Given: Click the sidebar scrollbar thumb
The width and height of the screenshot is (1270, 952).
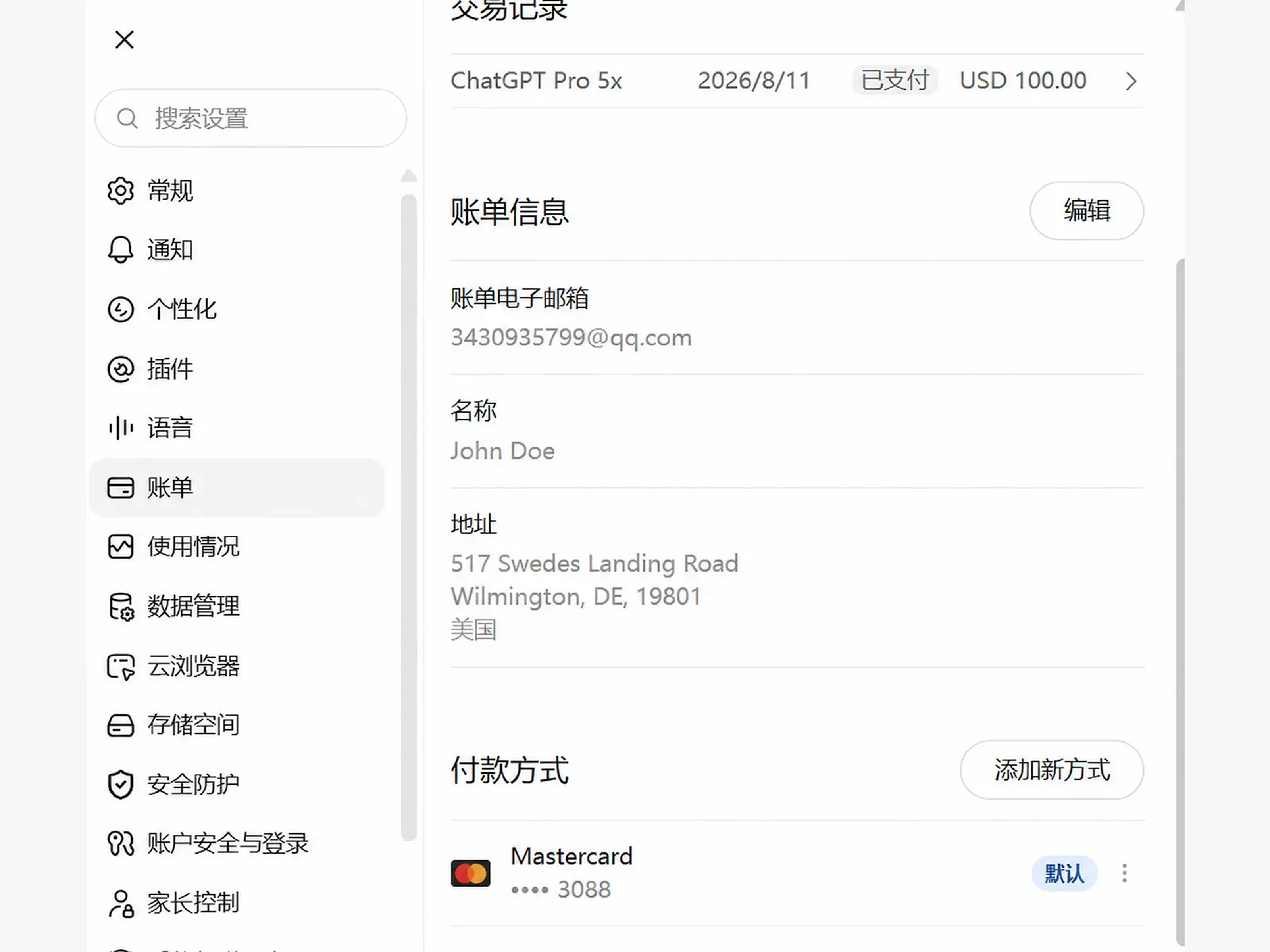Looking at the screenshot, I should point(409,518).
